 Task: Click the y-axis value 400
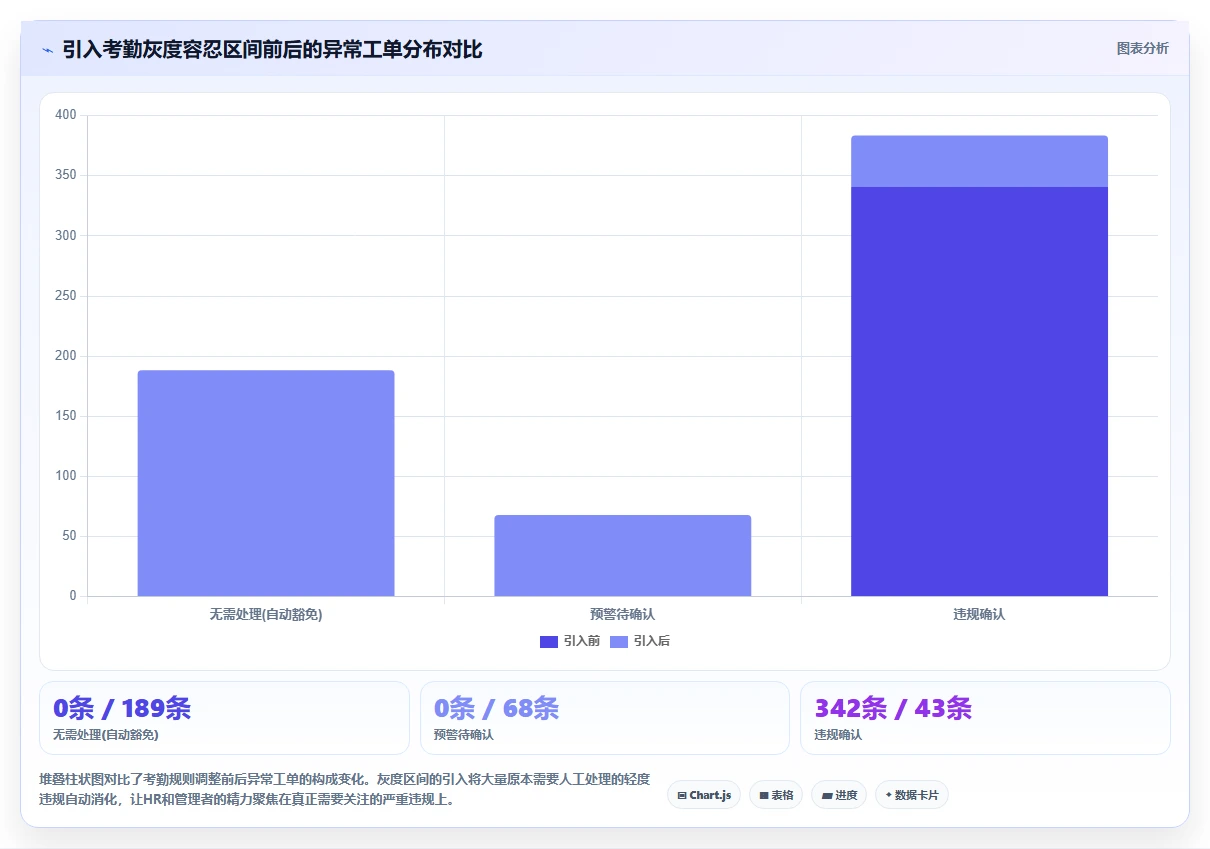(66, 115)
